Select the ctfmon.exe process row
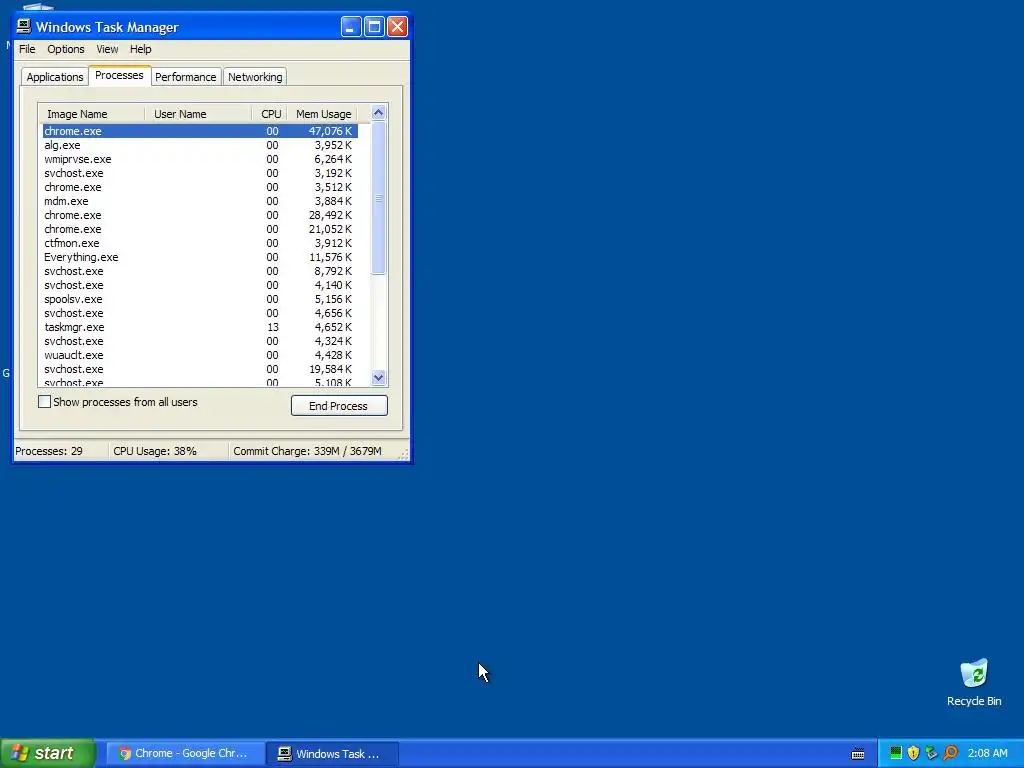1024x768 pixels. click(x=200, y=243)
